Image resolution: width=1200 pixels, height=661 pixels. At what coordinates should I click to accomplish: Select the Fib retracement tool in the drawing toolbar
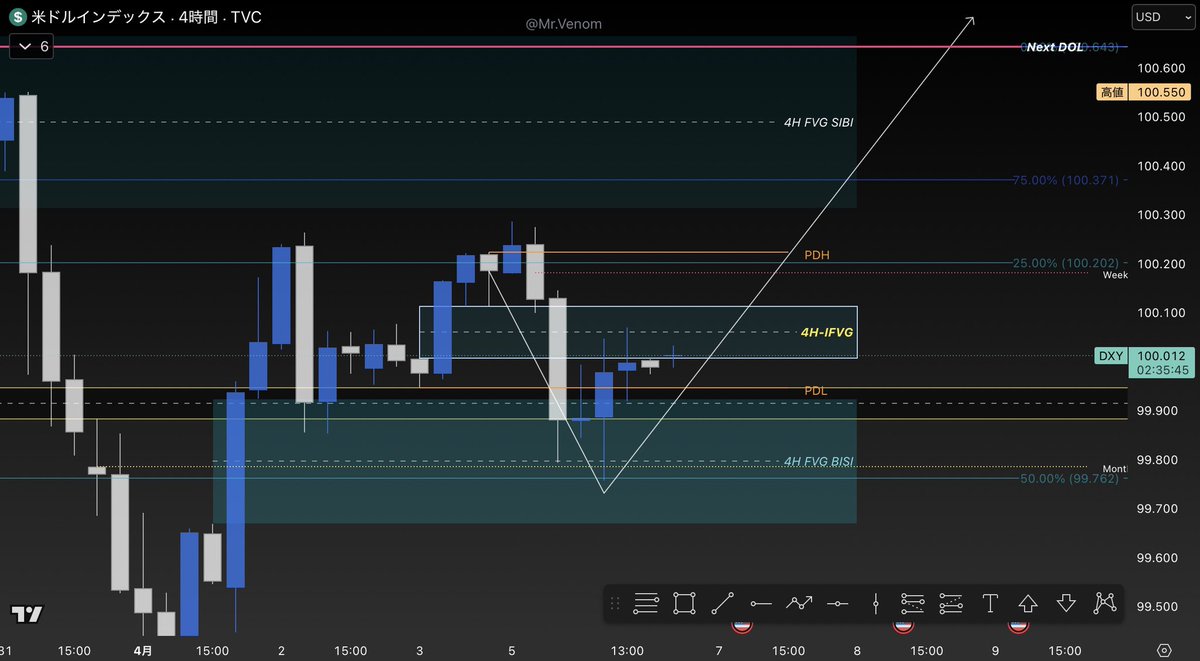pos(646,603)
